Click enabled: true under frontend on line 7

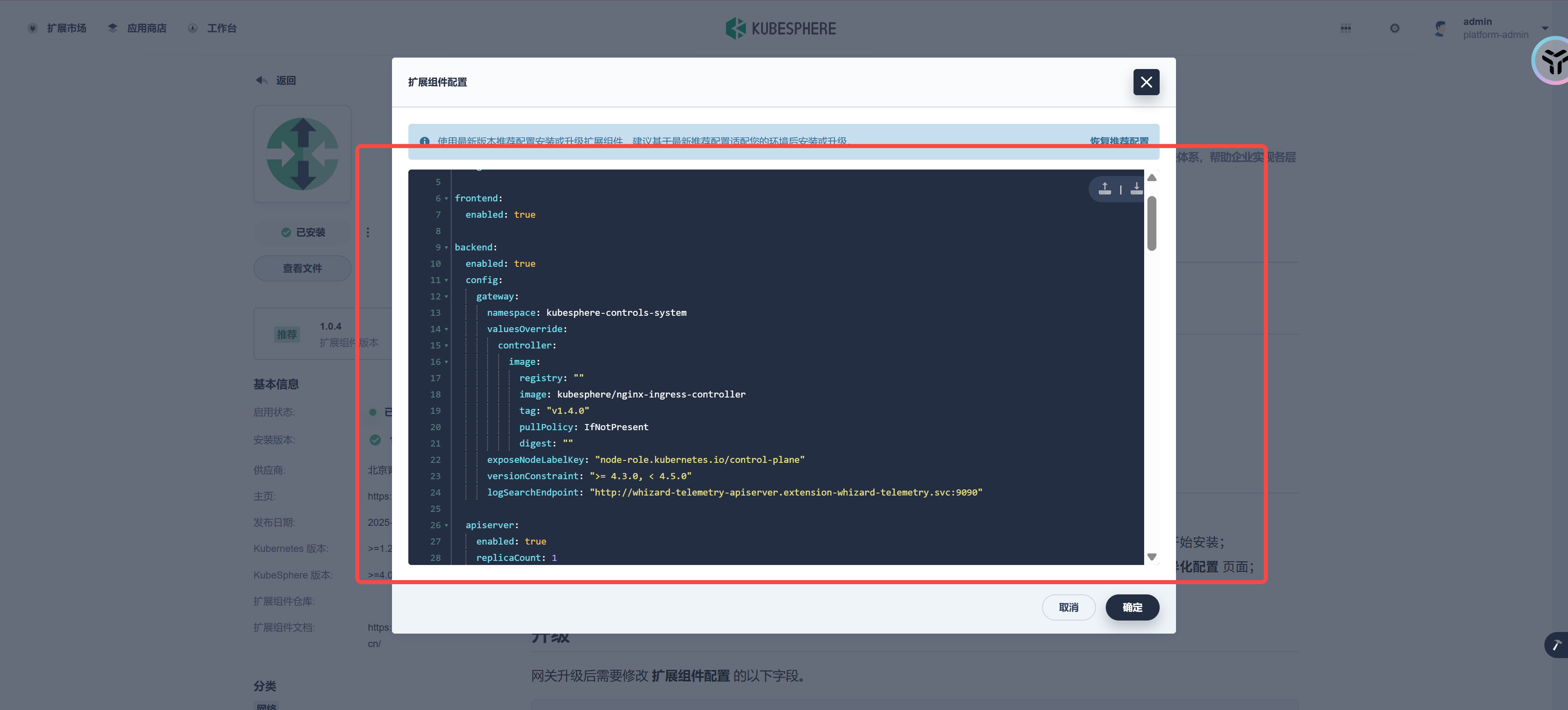click(x=500, y=215)
